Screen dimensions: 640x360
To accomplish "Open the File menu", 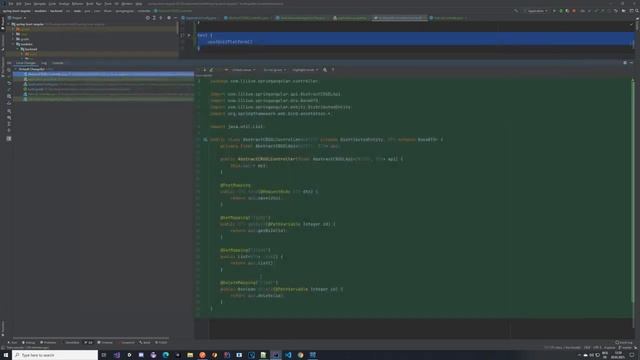I will click(11, 4).
